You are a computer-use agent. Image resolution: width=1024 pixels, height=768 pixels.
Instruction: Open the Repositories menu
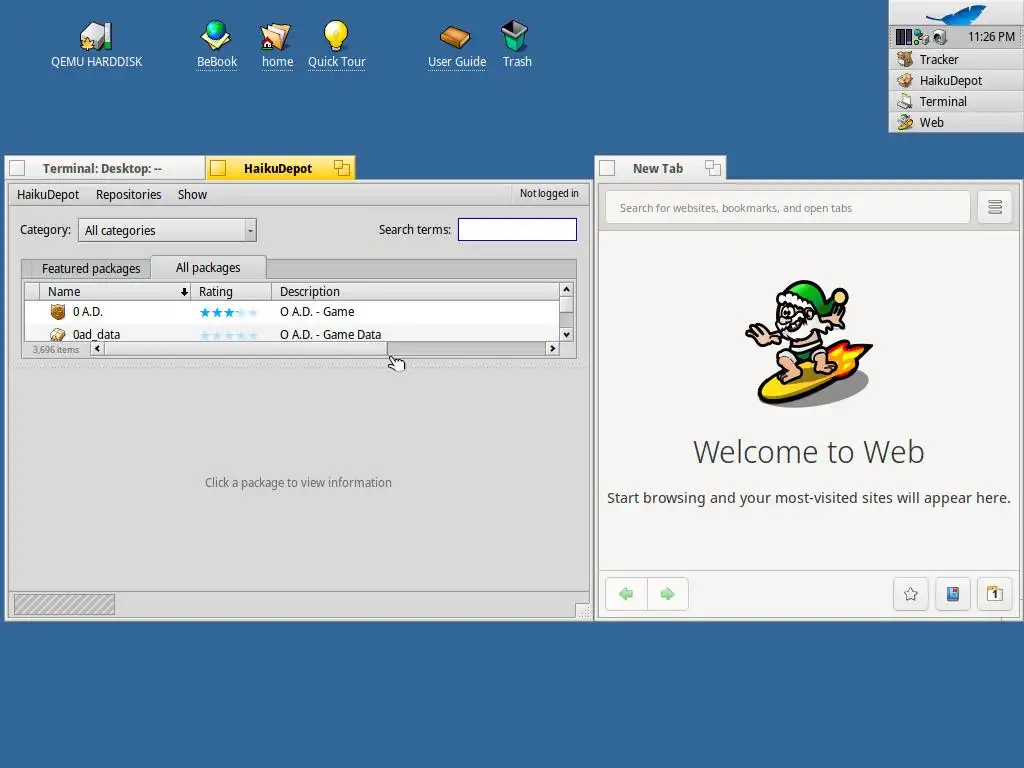128,195
